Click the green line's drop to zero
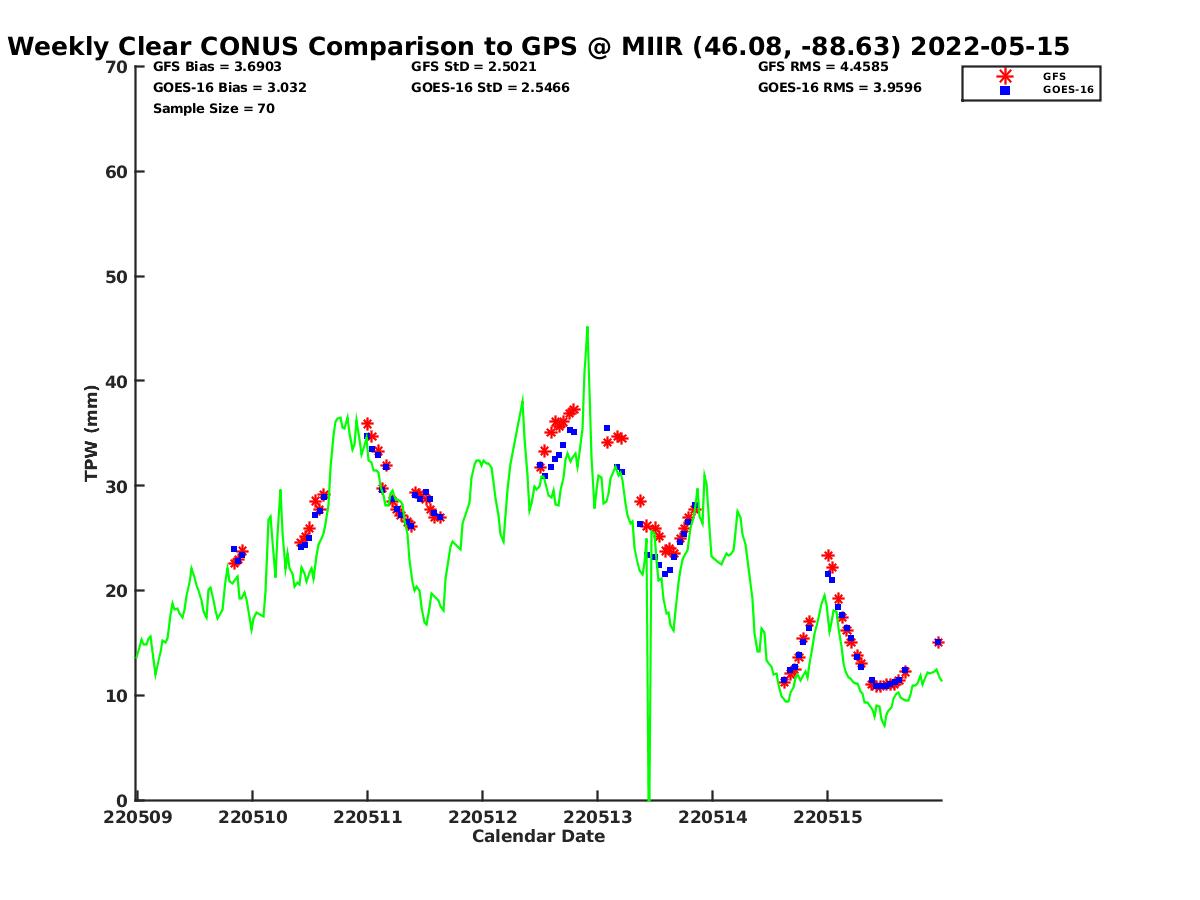The image size is (1200, 900). pos(648,797)
